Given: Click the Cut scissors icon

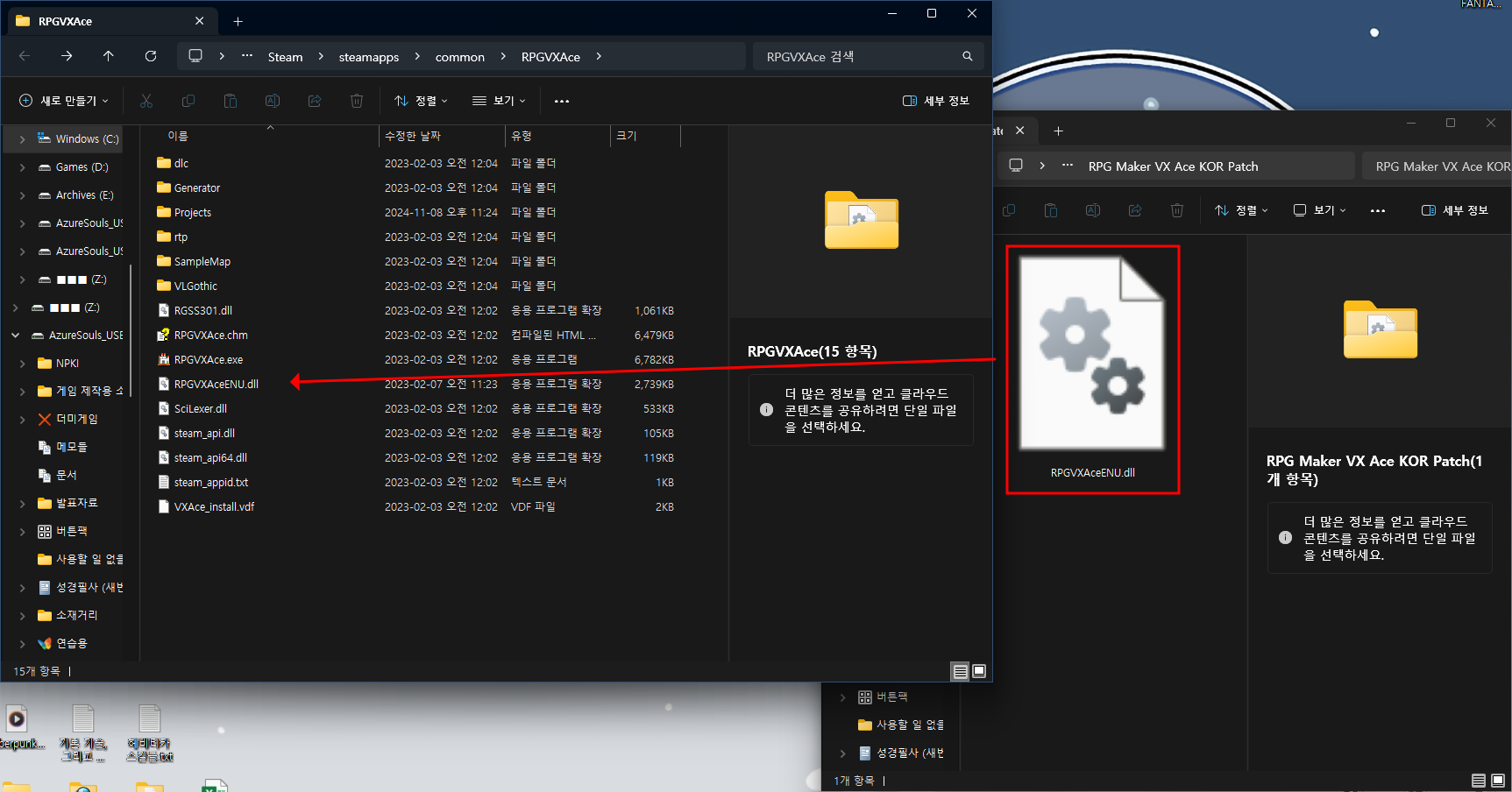Looking at the screenshot, I should coord(146,101).
